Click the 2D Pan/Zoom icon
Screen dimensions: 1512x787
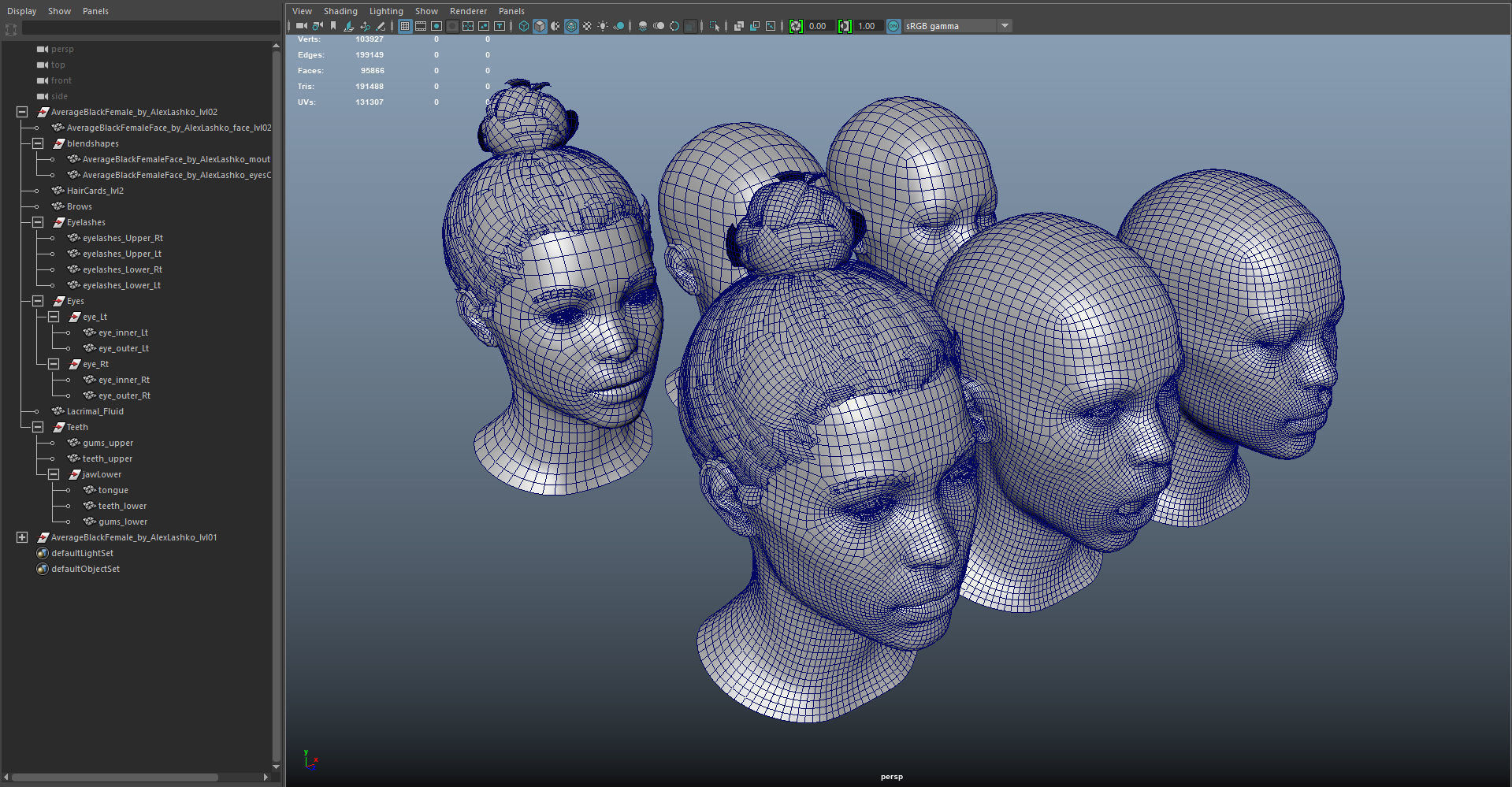point(365,26)
